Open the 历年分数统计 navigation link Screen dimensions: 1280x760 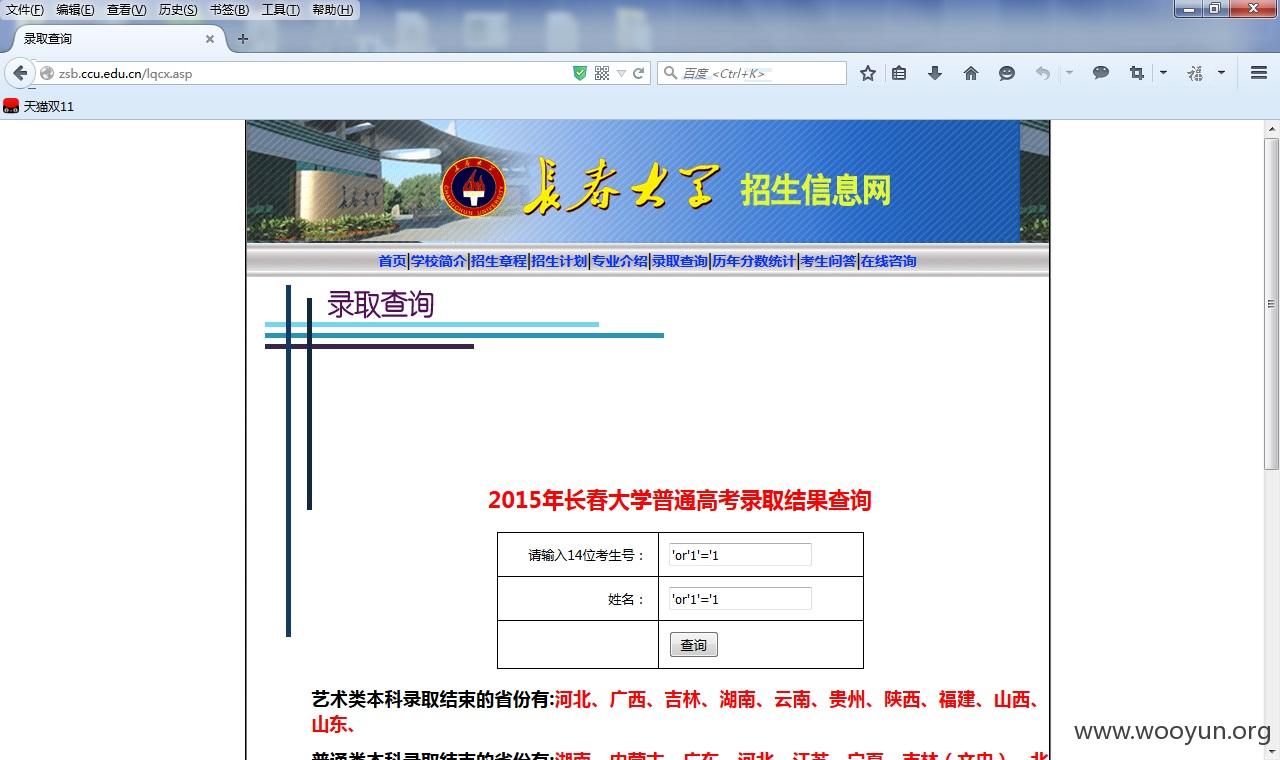(x=753, y=261)
